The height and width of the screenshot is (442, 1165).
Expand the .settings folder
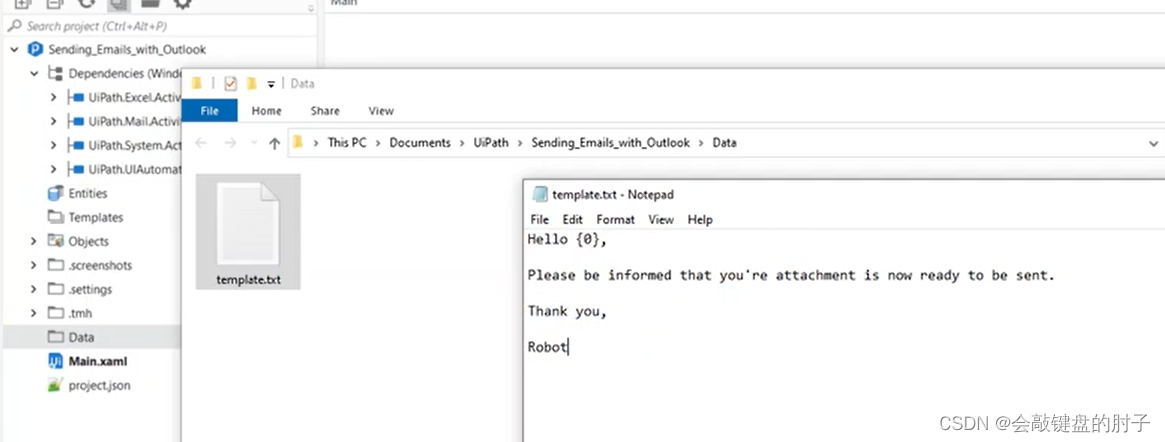(x=34, y=289)
